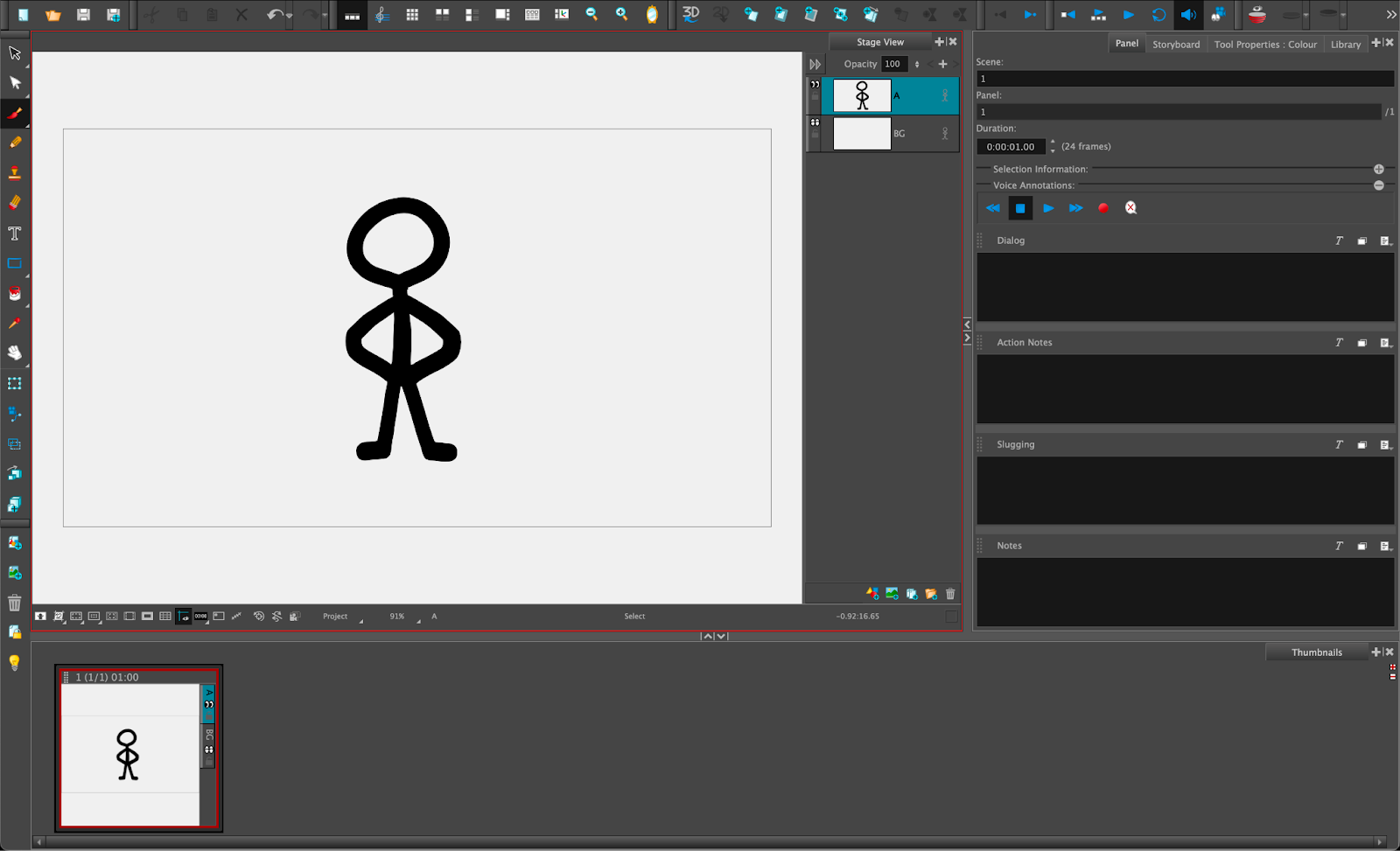Expand the Selection Information section
Screen dimensions: 1400x851
pos(1378,169)
